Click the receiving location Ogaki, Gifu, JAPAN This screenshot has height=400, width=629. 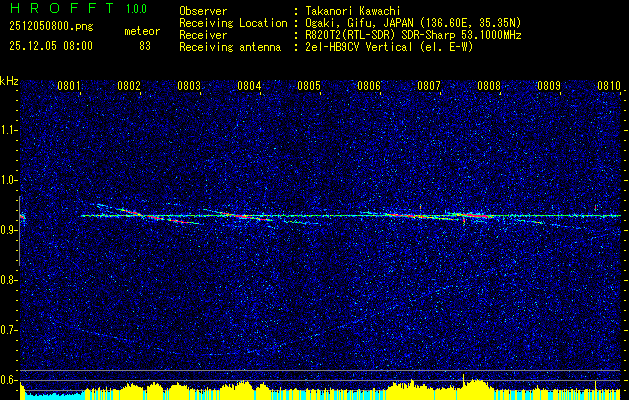tap(360, 23)
